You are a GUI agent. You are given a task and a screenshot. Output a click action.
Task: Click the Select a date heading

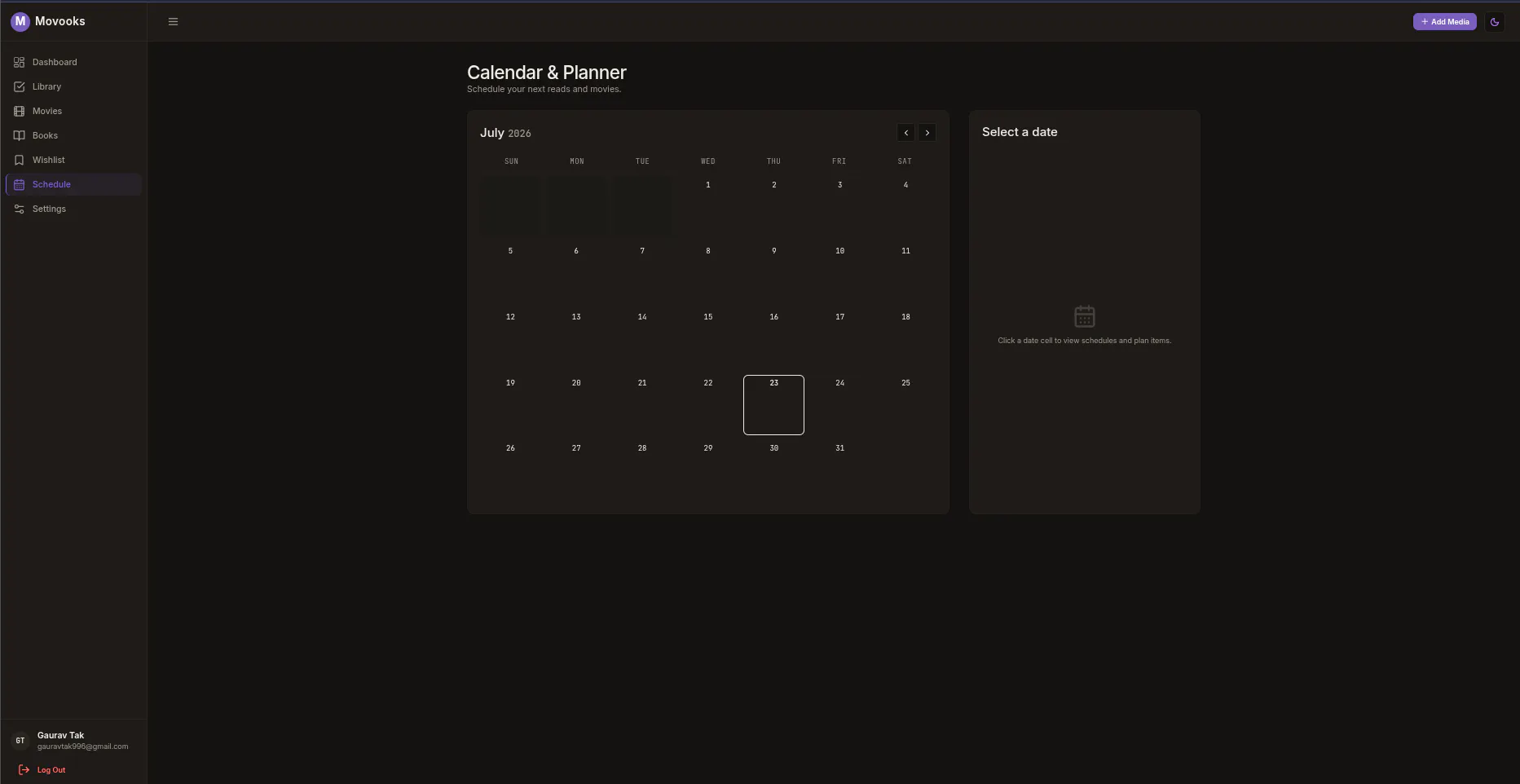pyautogui.click(x=1020, y=132)
